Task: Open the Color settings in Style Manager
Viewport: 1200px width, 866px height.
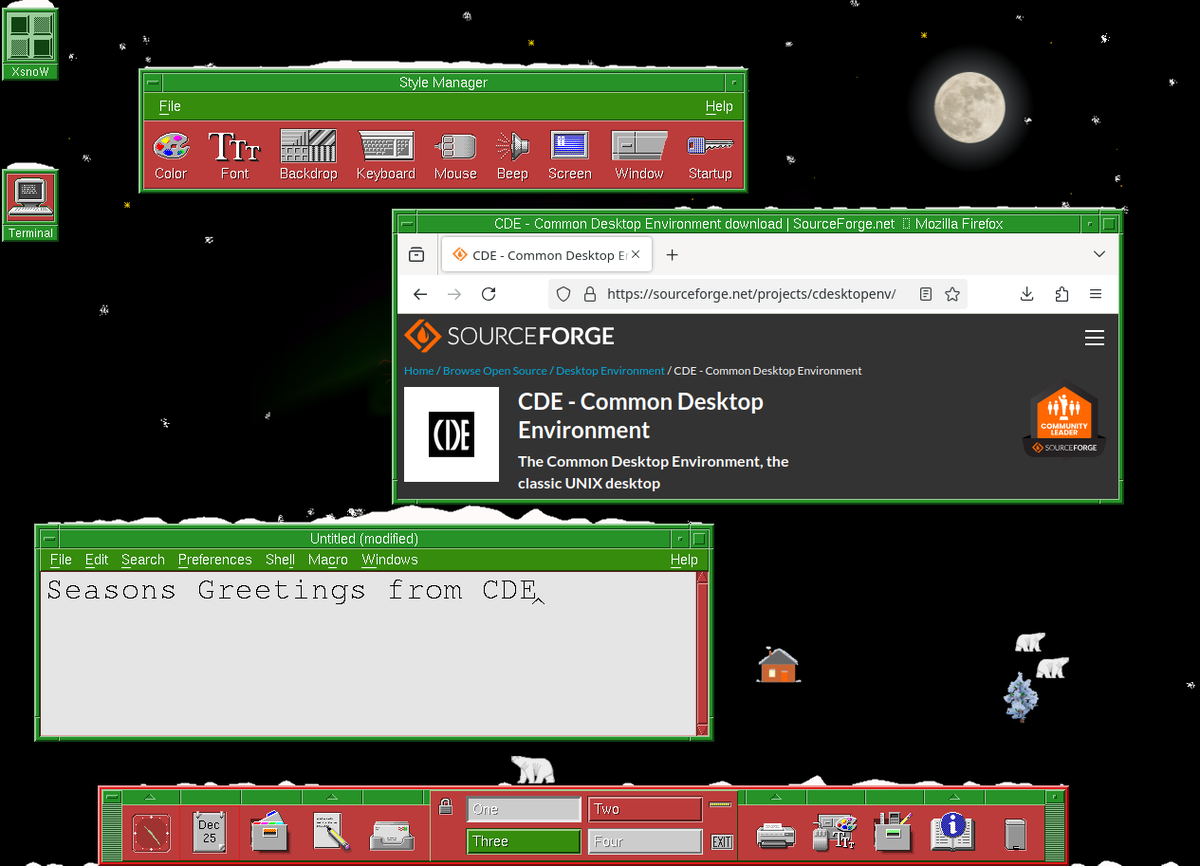Action: click(x=171, y=156)
